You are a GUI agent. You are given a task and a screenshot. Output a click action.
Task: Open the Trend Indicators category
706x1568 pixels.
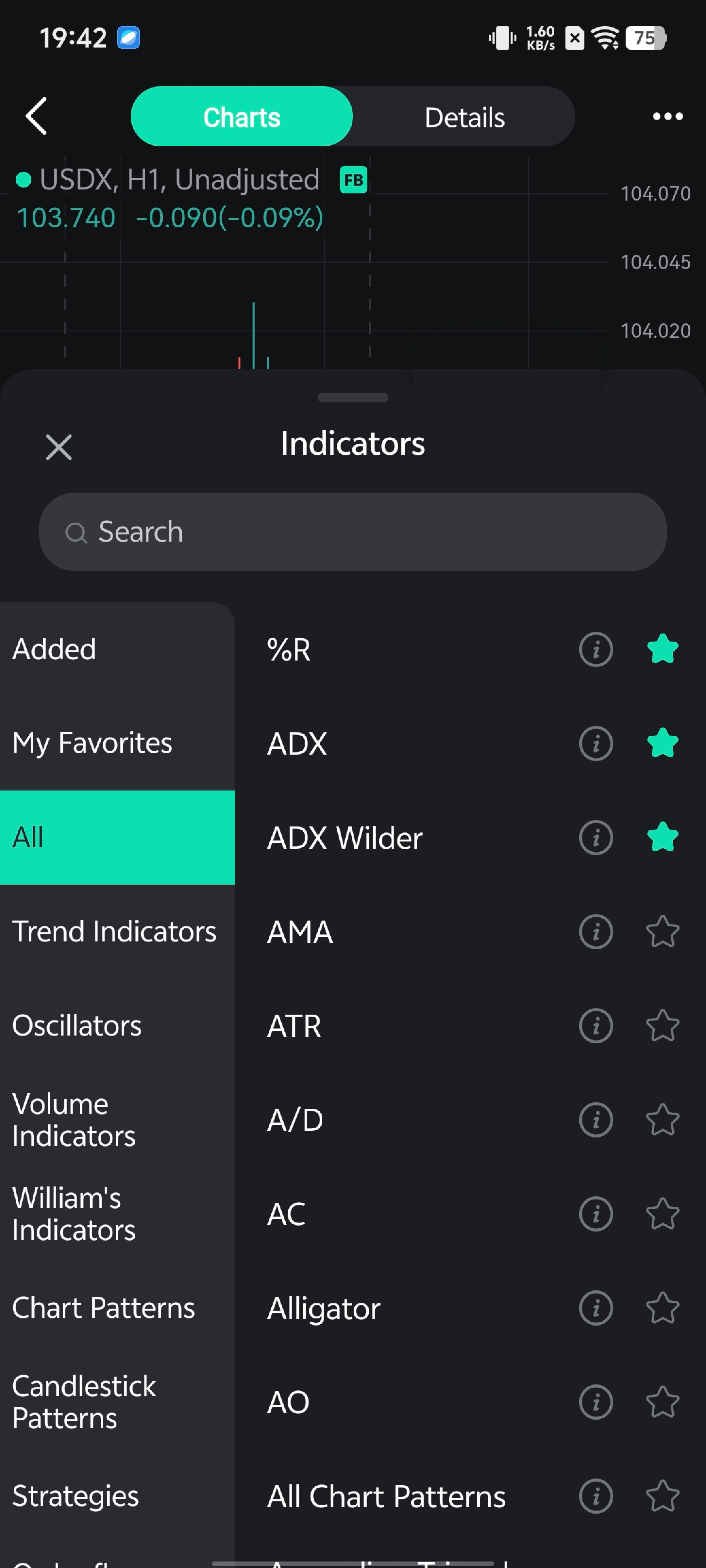[114, 932]
